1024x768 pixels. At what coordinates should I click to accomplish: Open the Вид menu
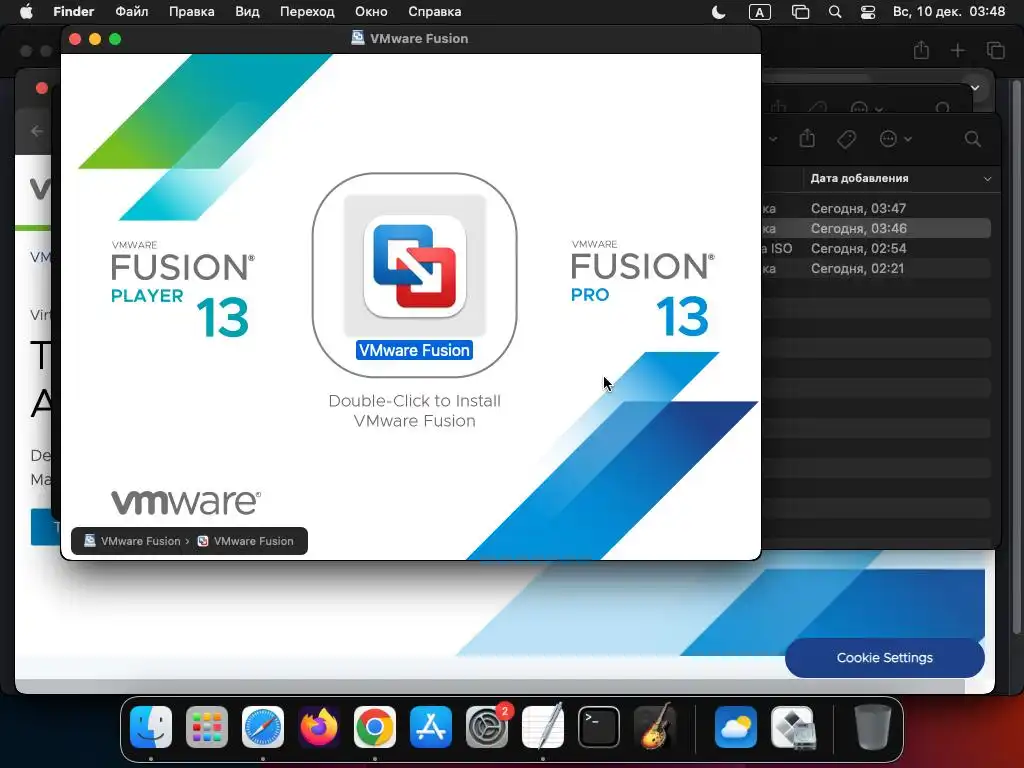click(x=247, y=12)
